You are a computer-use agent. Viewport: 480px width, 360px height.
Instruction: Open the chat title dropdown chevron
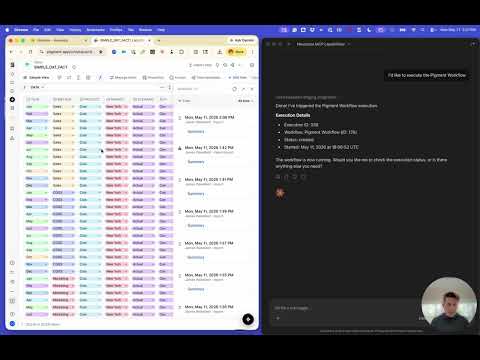[x=349, y=44]
